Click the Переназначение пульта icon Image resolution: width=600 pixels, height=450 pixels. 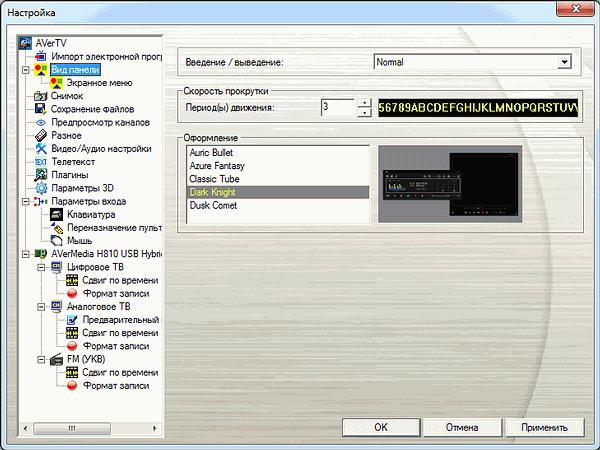57,228
